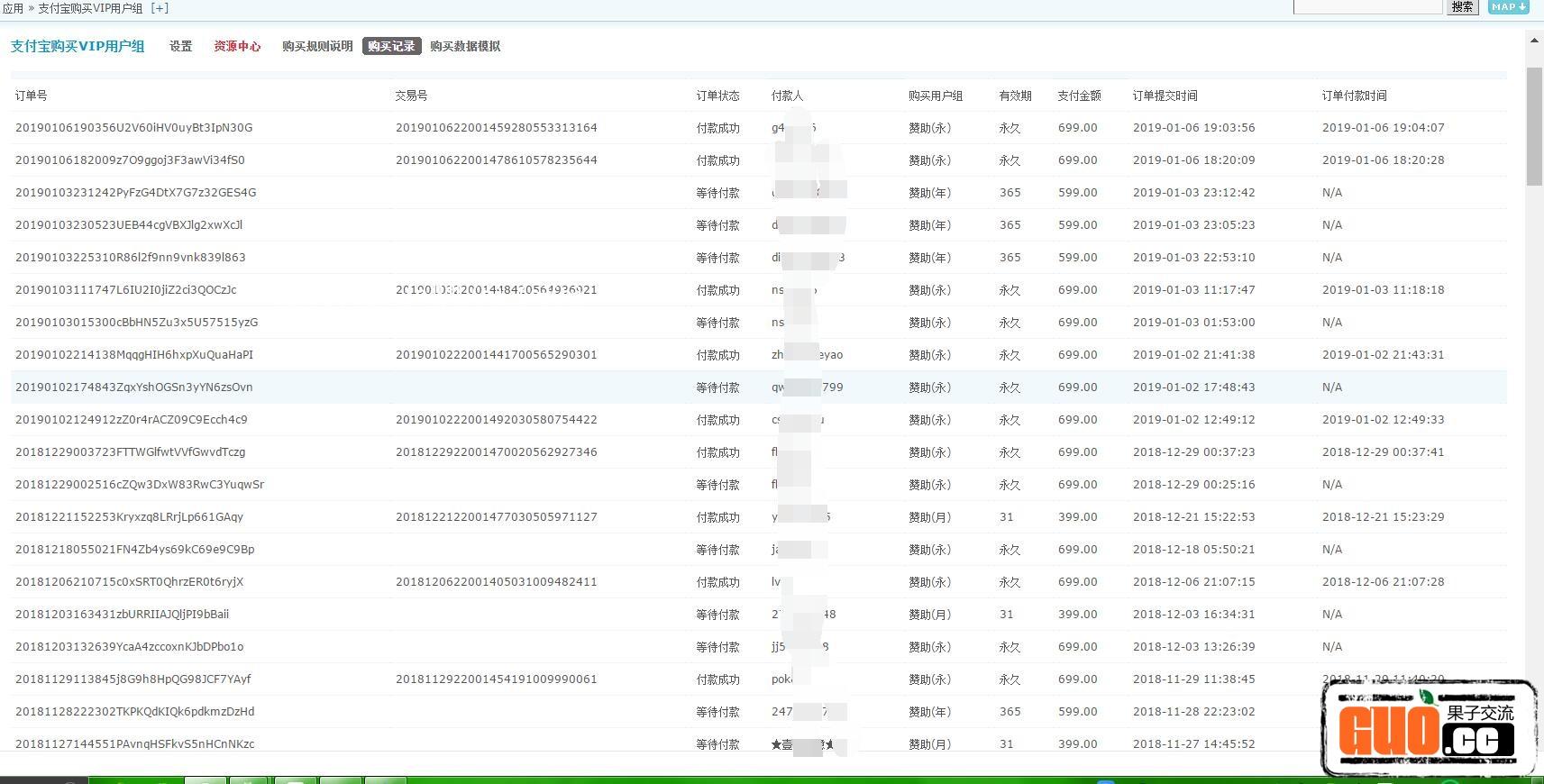Open the 设置 tab
The height and width of the screenshot is (784, 1544).
coord(180,46)
